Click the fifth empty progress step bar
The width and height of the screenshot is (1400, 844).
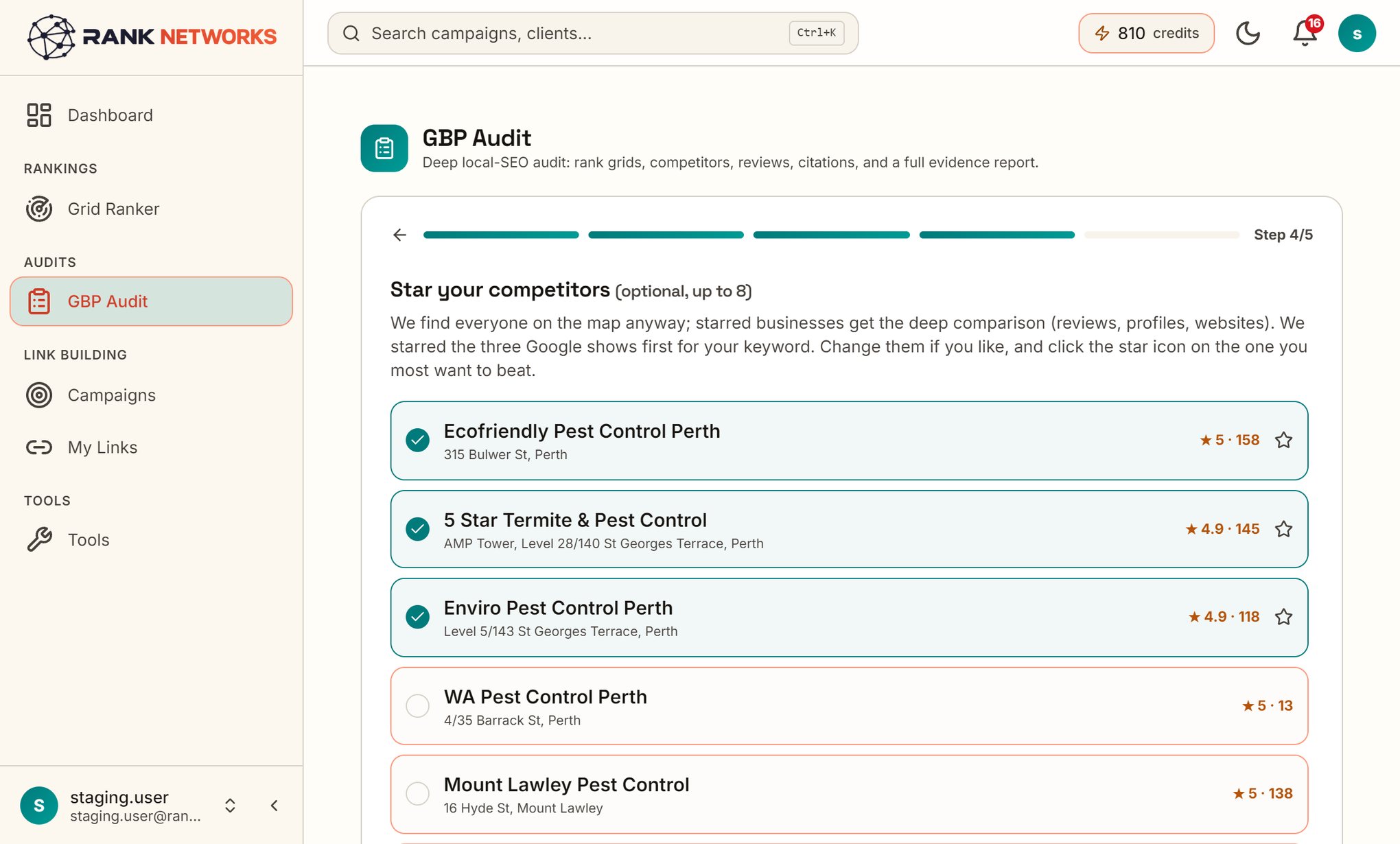pos(1162,235)
